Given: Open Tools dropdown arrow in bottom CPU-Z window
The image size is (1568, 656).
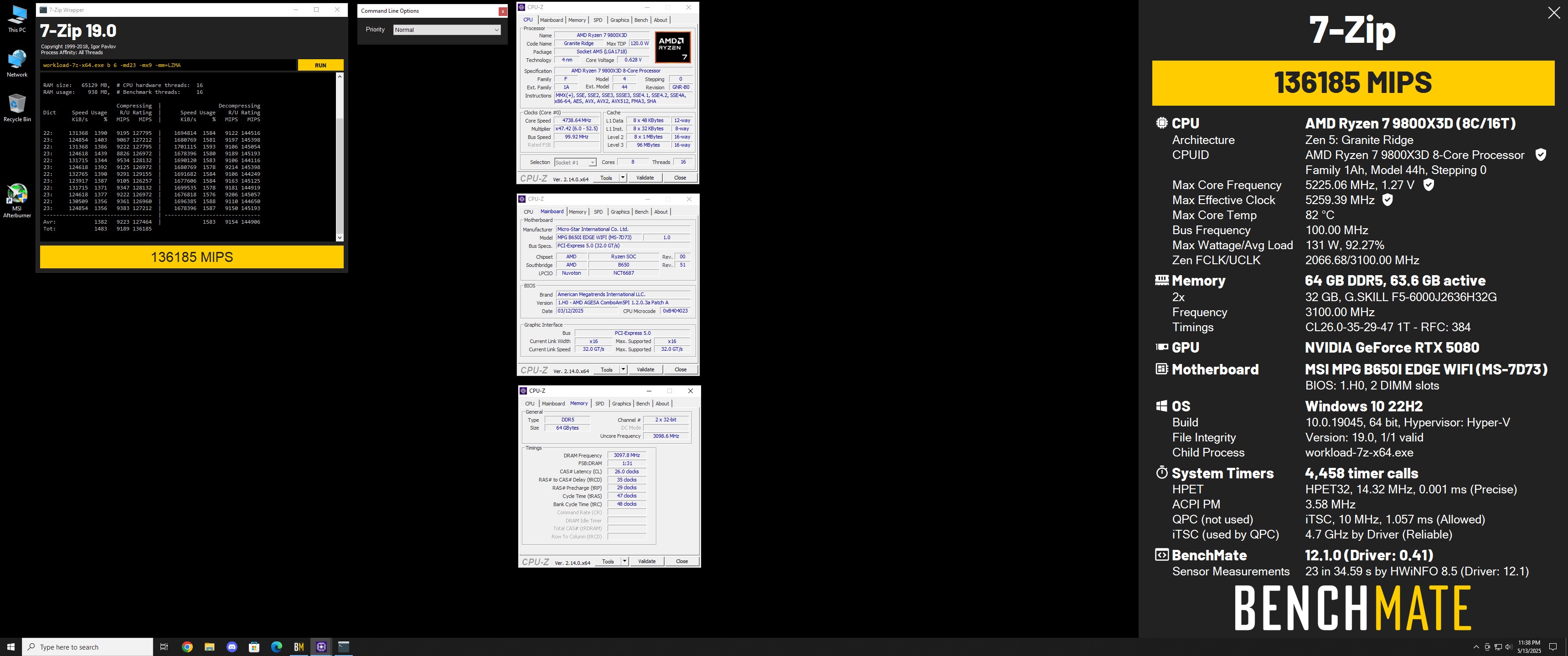Looking at the screenshot, I should pos(624,561).
